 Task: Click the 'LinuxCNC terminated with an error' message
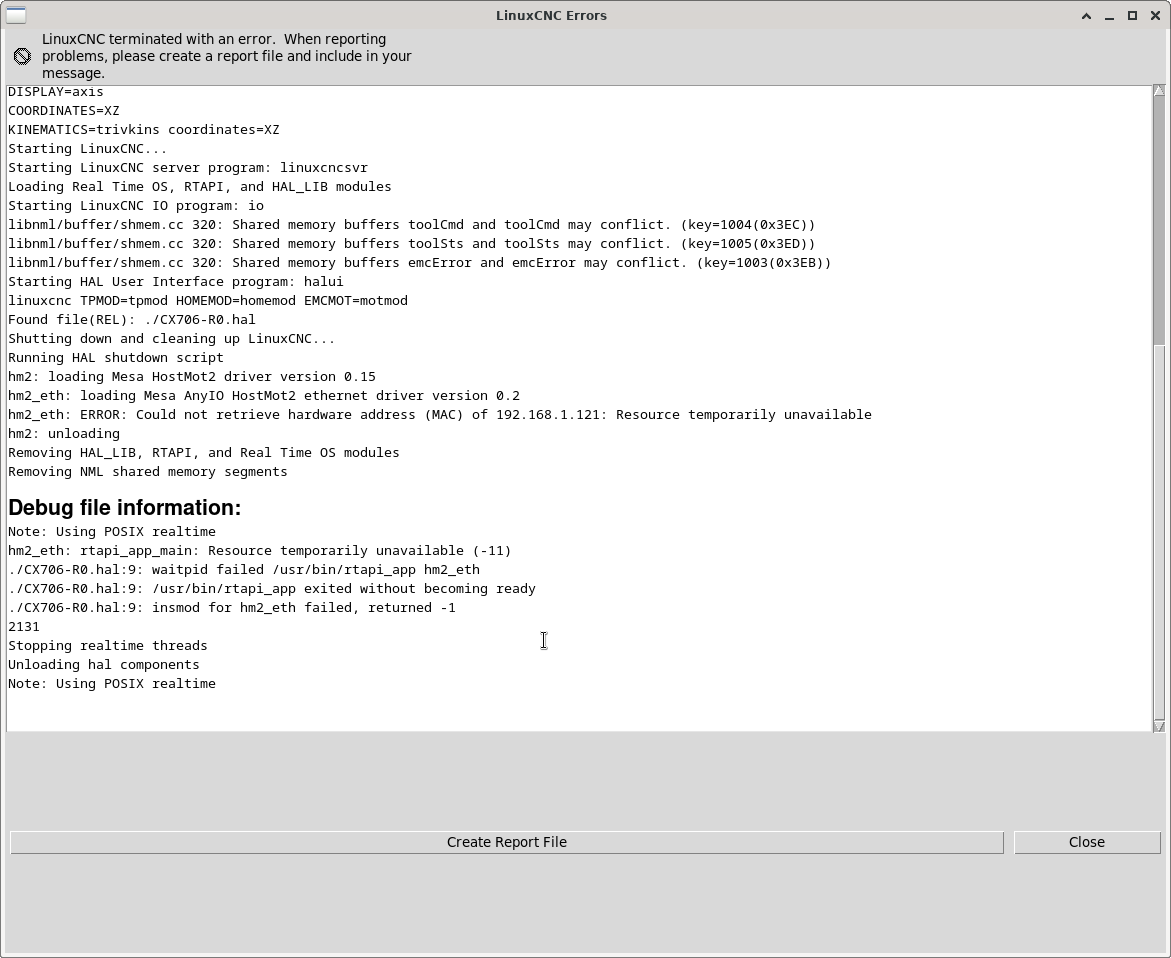coord(226,56)
